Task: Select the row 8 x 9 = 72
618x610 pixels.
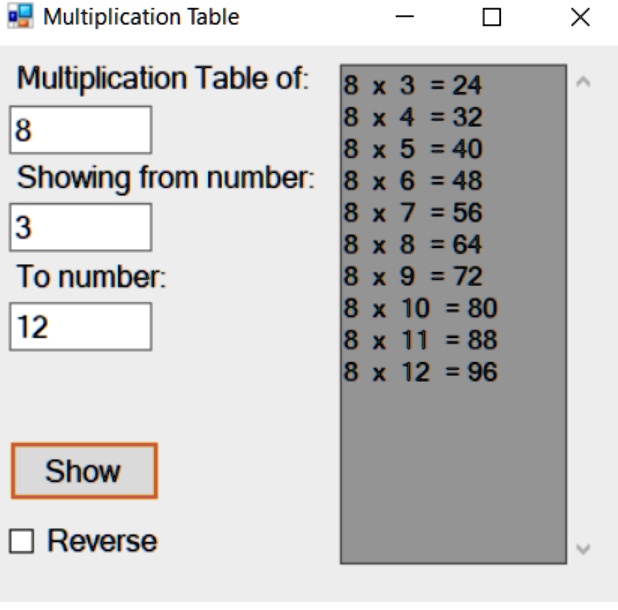Action: coord(453,276)
